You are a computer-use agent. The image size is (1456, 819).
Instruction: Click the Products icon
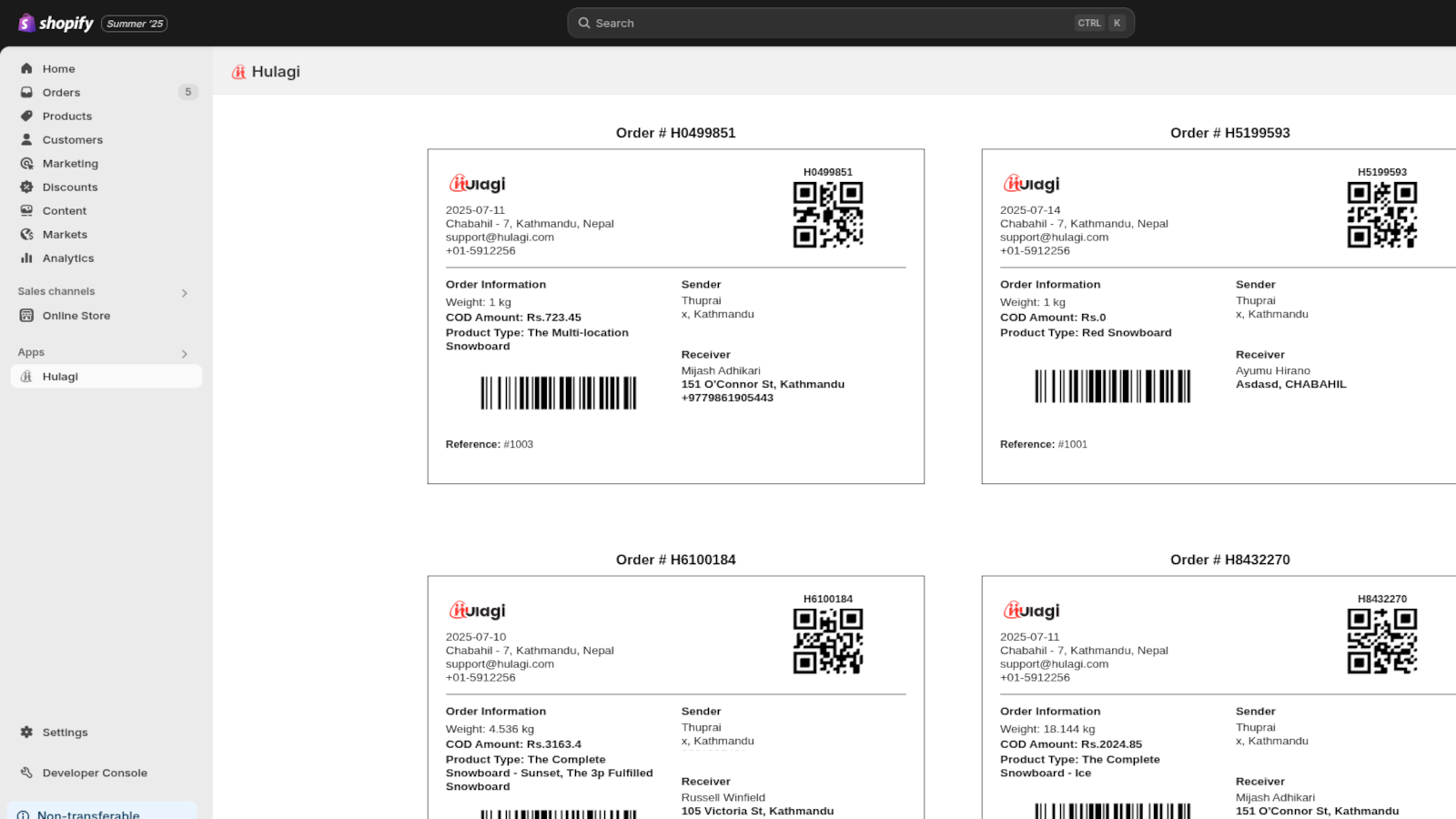[27, 116]
